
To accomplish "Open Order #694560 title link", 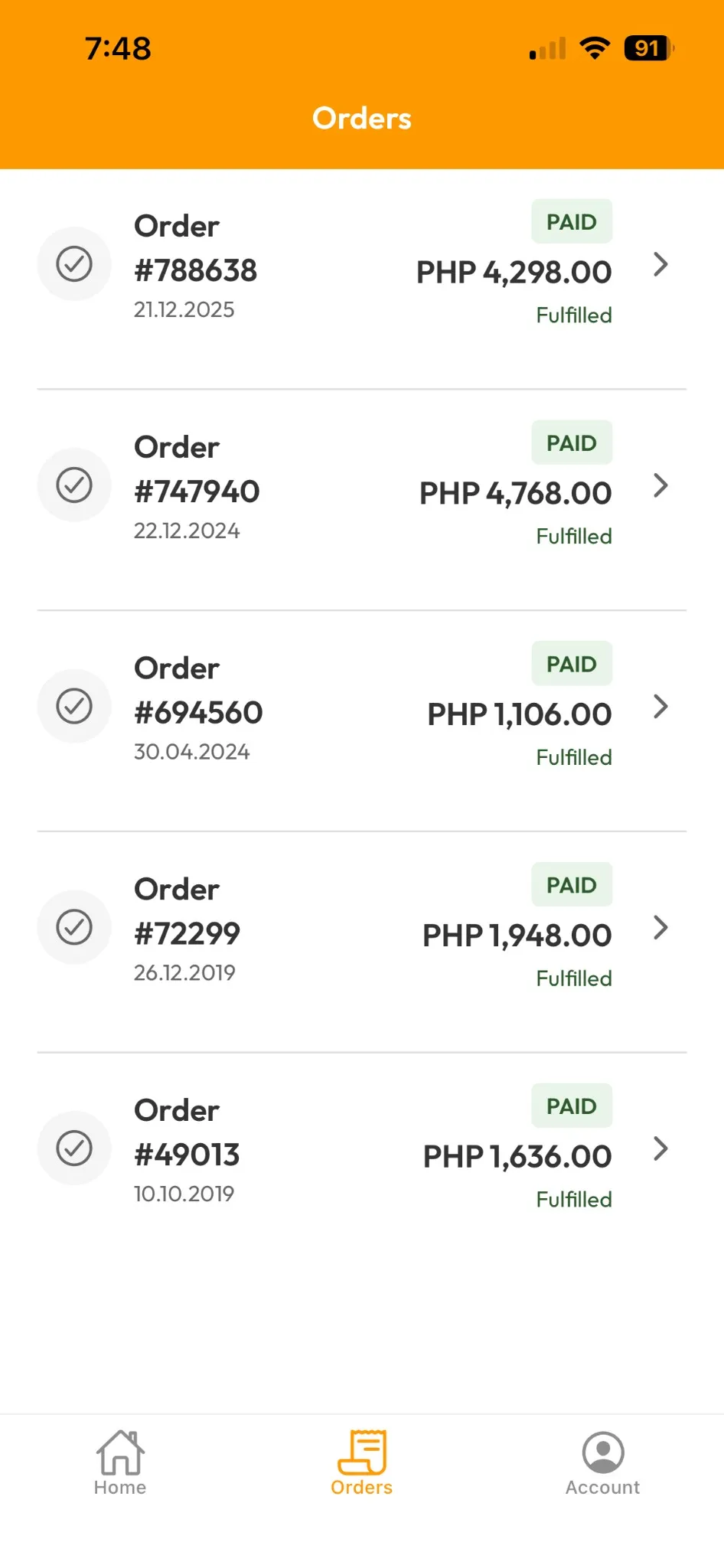I will 198,691.
